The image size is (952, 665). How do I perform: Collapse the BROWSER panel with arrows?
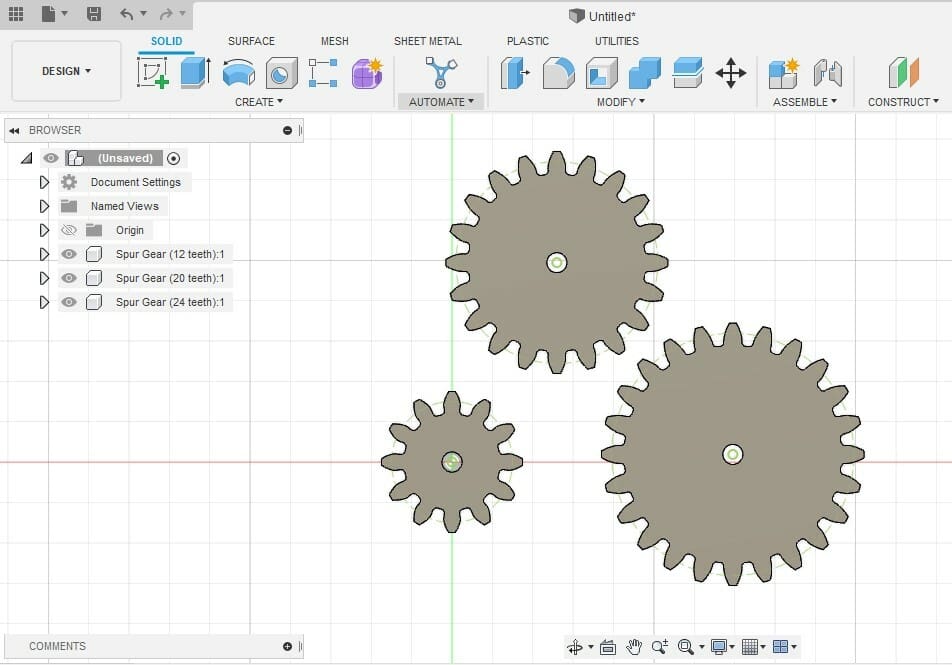point(14,131)
